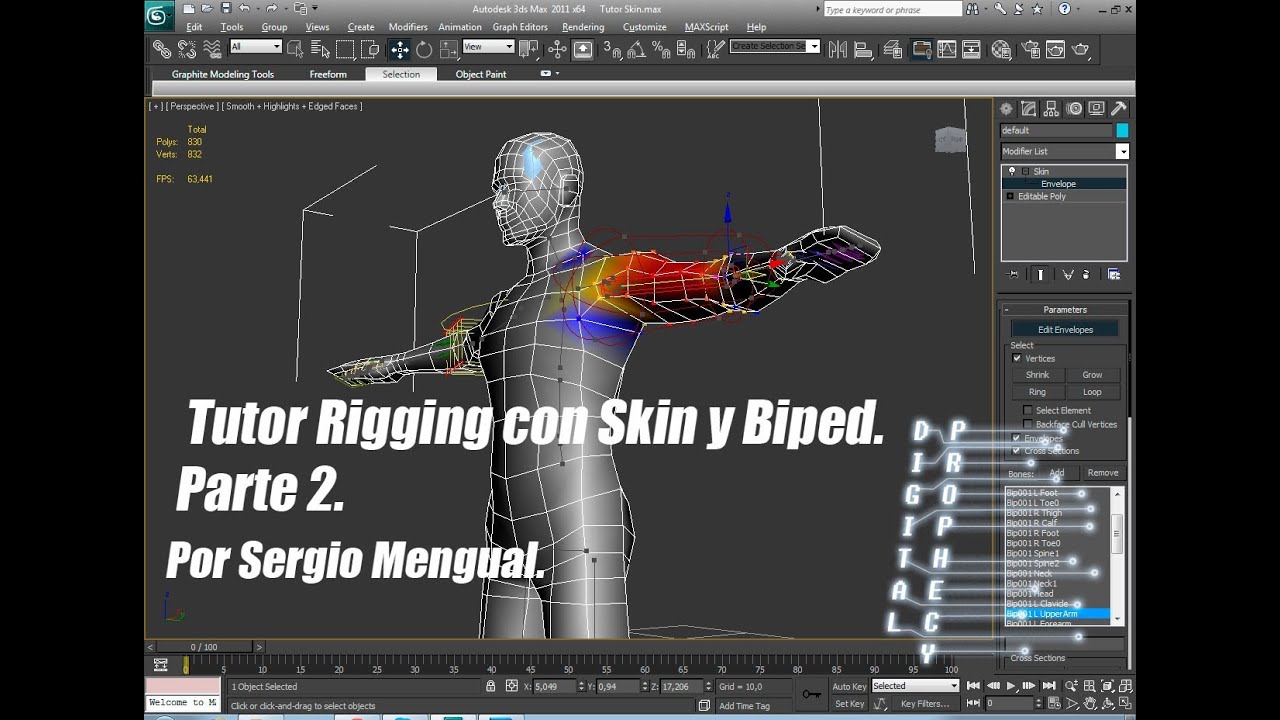Open the selection filter All dropdown
The image size is (1280, 720).
[x=256, y=47]
